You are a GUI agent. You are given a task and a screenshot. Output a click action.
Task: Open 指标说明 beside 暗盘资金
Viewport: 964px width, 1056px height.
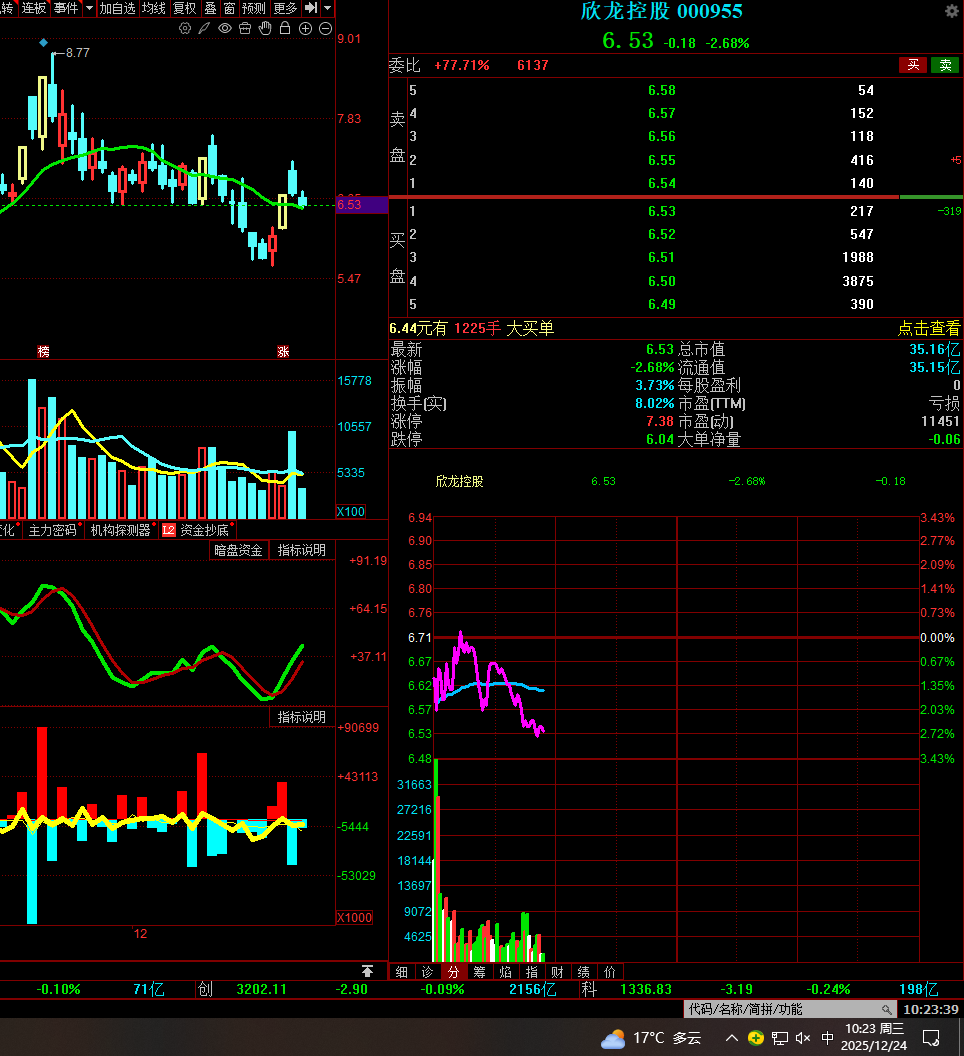pyautogui.click(x=302, y=550)
